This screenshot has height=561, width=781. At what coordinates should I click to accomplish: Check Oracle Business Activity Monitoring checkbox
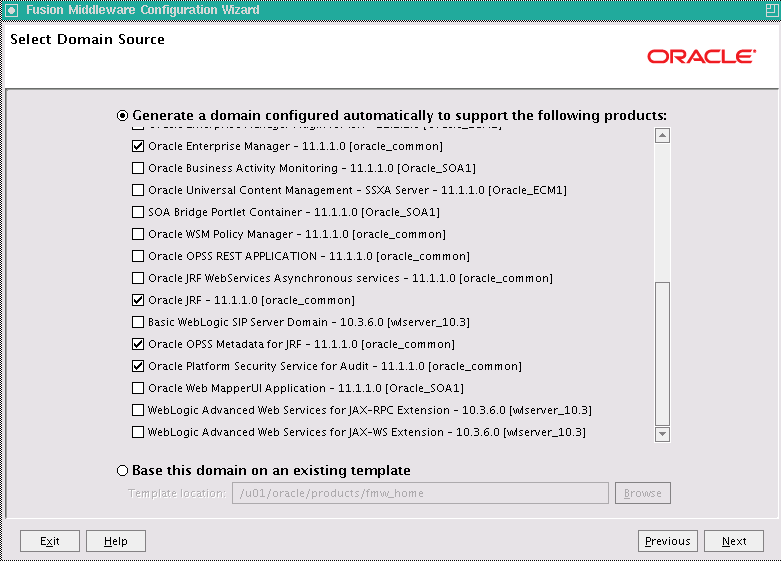click(138, 168)
